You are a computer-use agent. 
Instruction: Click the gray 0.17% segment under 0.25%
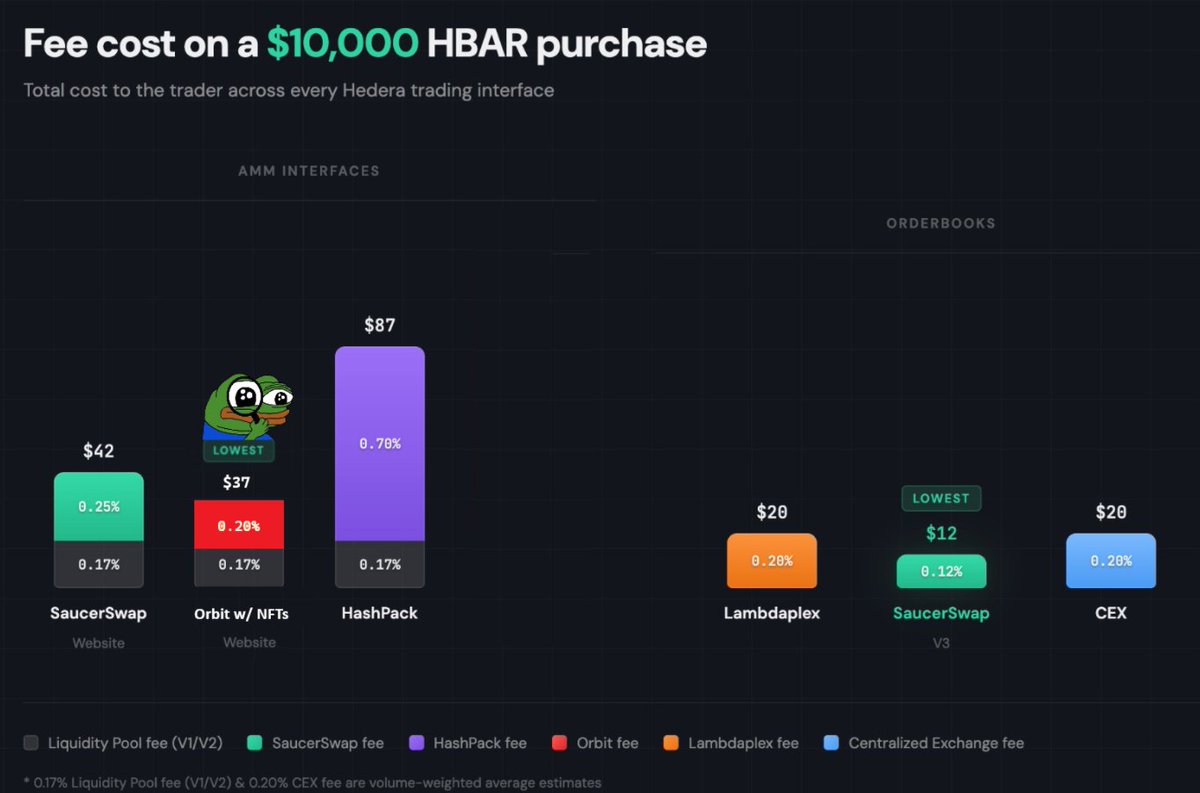[x=99, y=564]
